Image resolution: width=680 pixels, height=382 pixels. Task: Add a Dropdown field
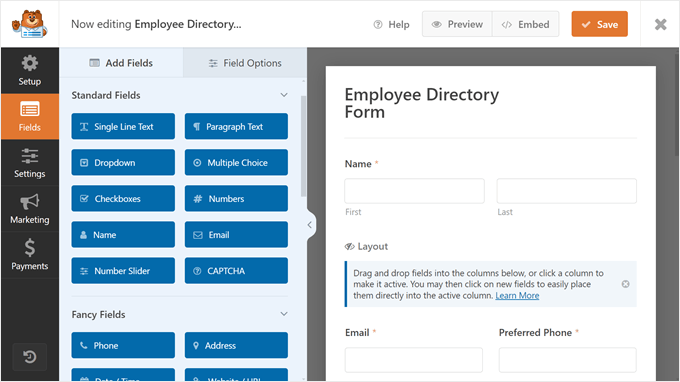click(123, 162)
